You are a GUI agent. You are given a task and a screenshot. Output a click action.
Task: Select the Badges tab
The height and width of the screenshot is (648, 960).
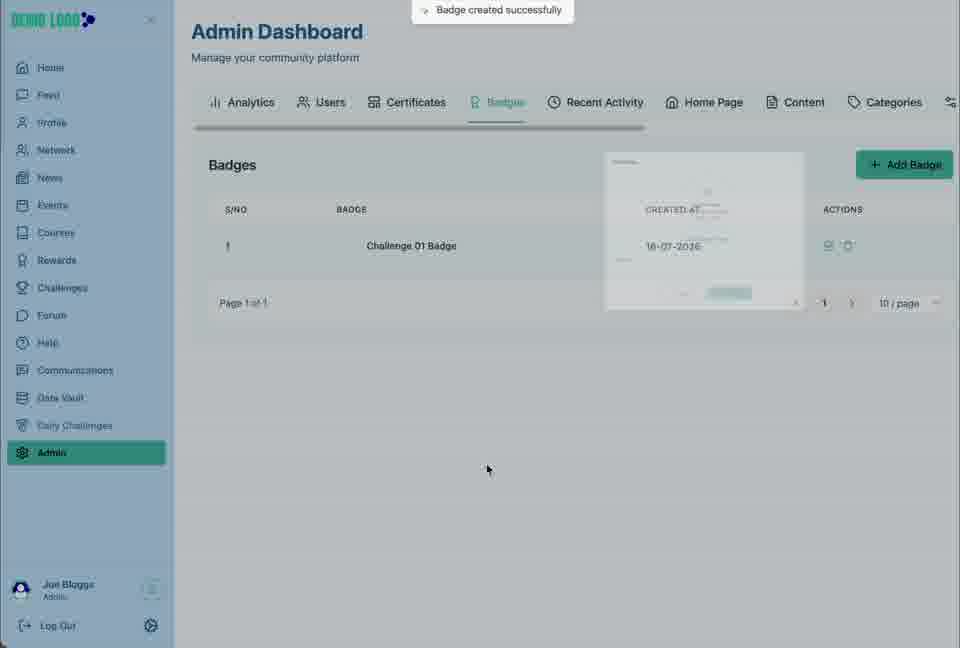[497, 102]
